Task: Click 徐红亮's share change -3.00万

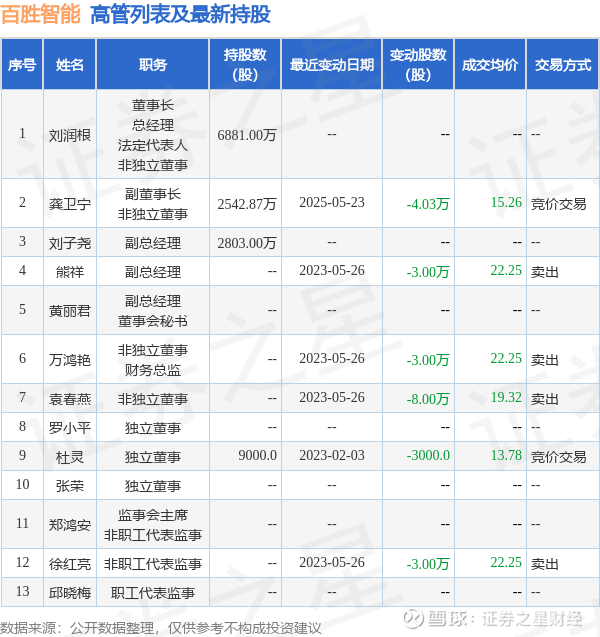Action: (x=428, y=563)
